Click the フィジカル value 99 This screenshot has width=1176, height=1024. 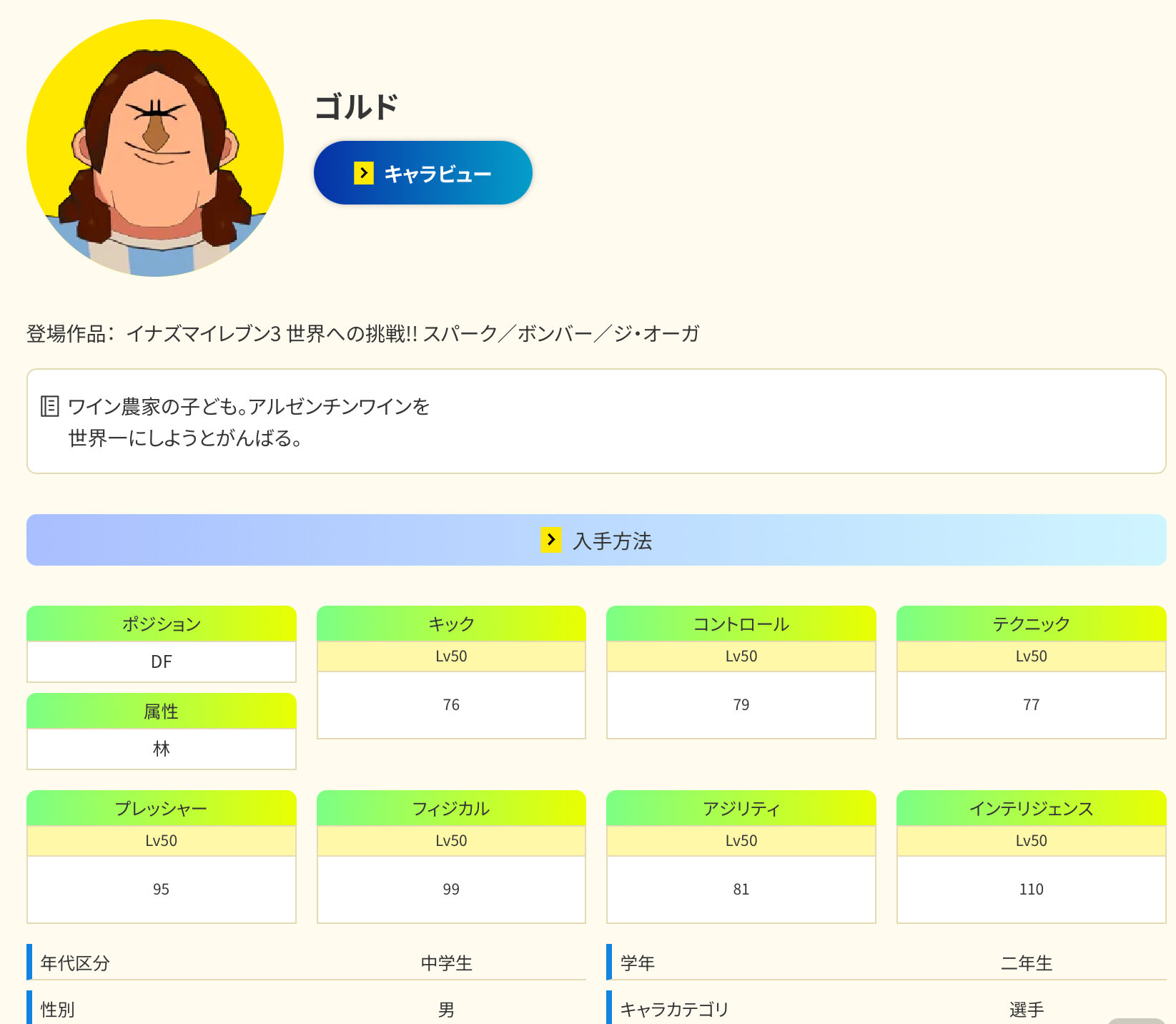coord(451,889)
